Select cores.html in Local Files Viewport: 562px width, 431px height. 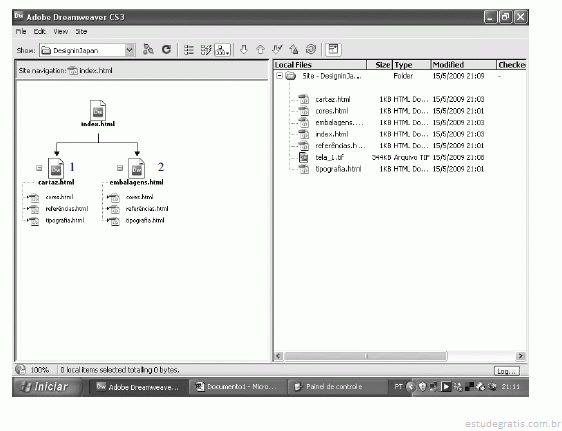tap(332, 111)
